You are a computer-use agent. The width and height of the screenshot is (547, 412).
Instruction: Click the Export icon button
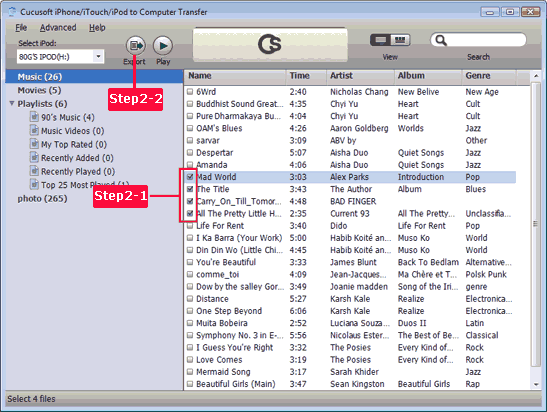point(136,45)
